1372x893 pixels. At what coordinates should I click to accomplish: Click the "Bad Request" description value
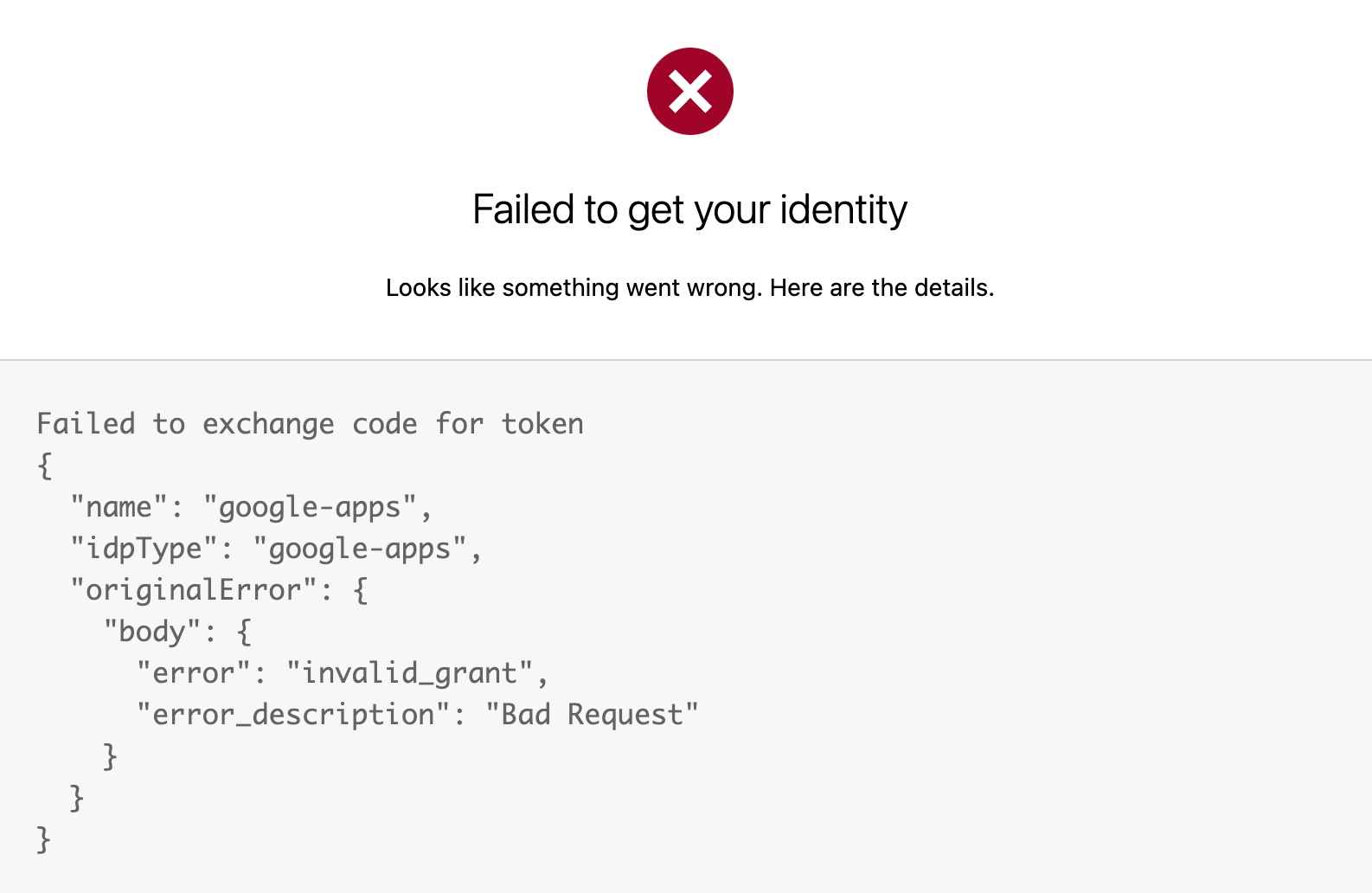pos(592,715)
